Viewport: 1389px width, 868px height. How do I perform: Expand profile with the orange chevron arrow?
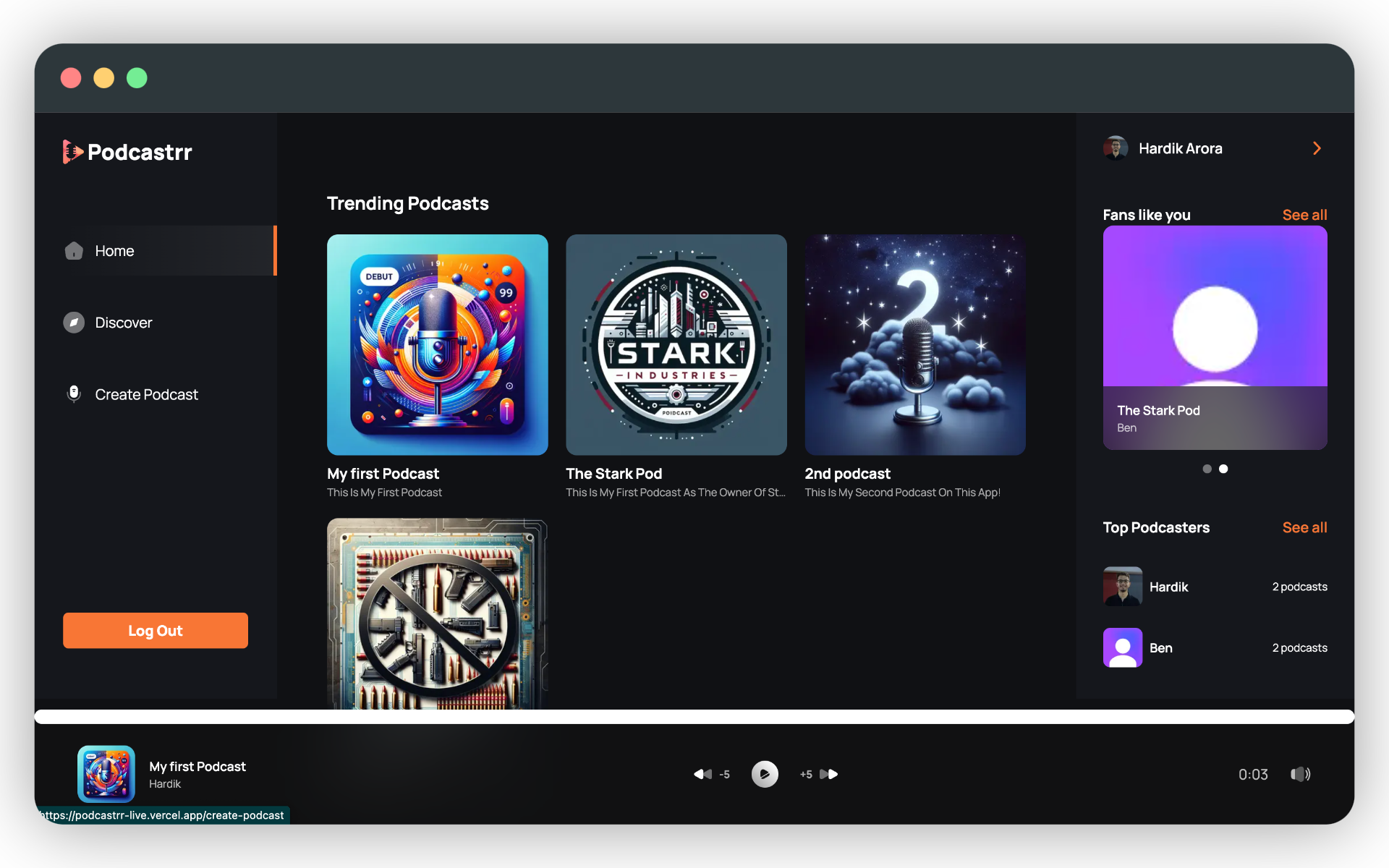click(1317, 148)
